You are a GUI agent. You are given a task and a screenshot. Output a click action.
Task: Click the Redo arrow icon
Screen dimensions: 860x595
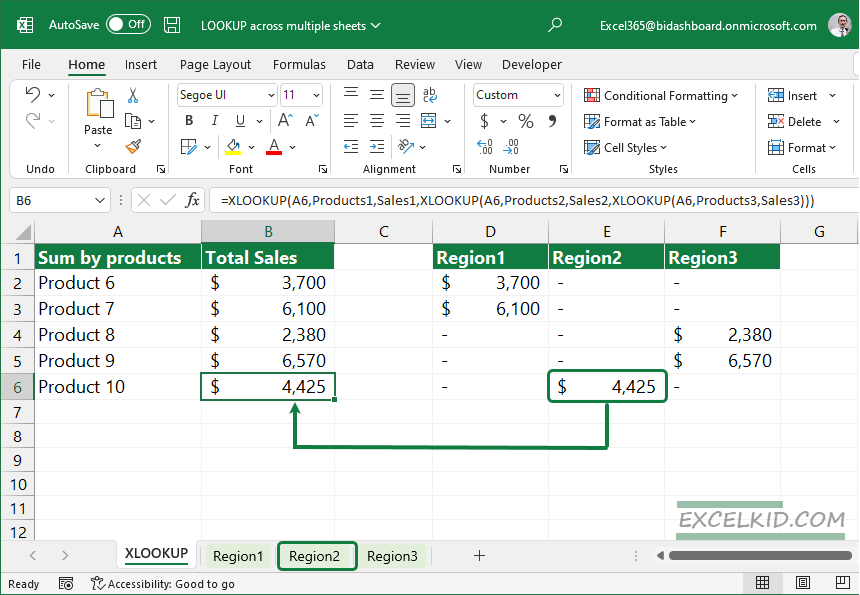(32, 121)
